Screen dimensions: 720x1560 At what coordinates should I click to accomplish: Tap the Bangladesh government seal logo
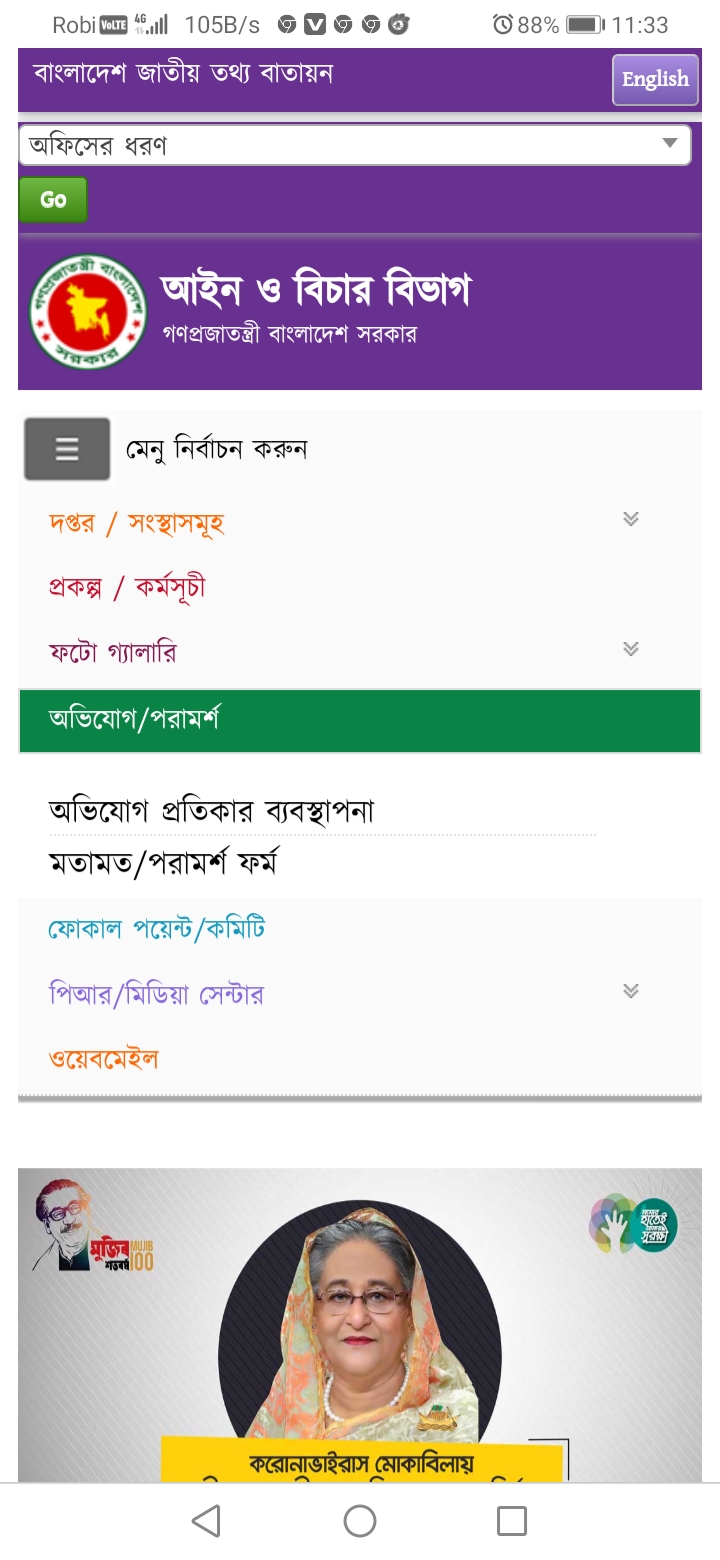(x=88, y=312)
